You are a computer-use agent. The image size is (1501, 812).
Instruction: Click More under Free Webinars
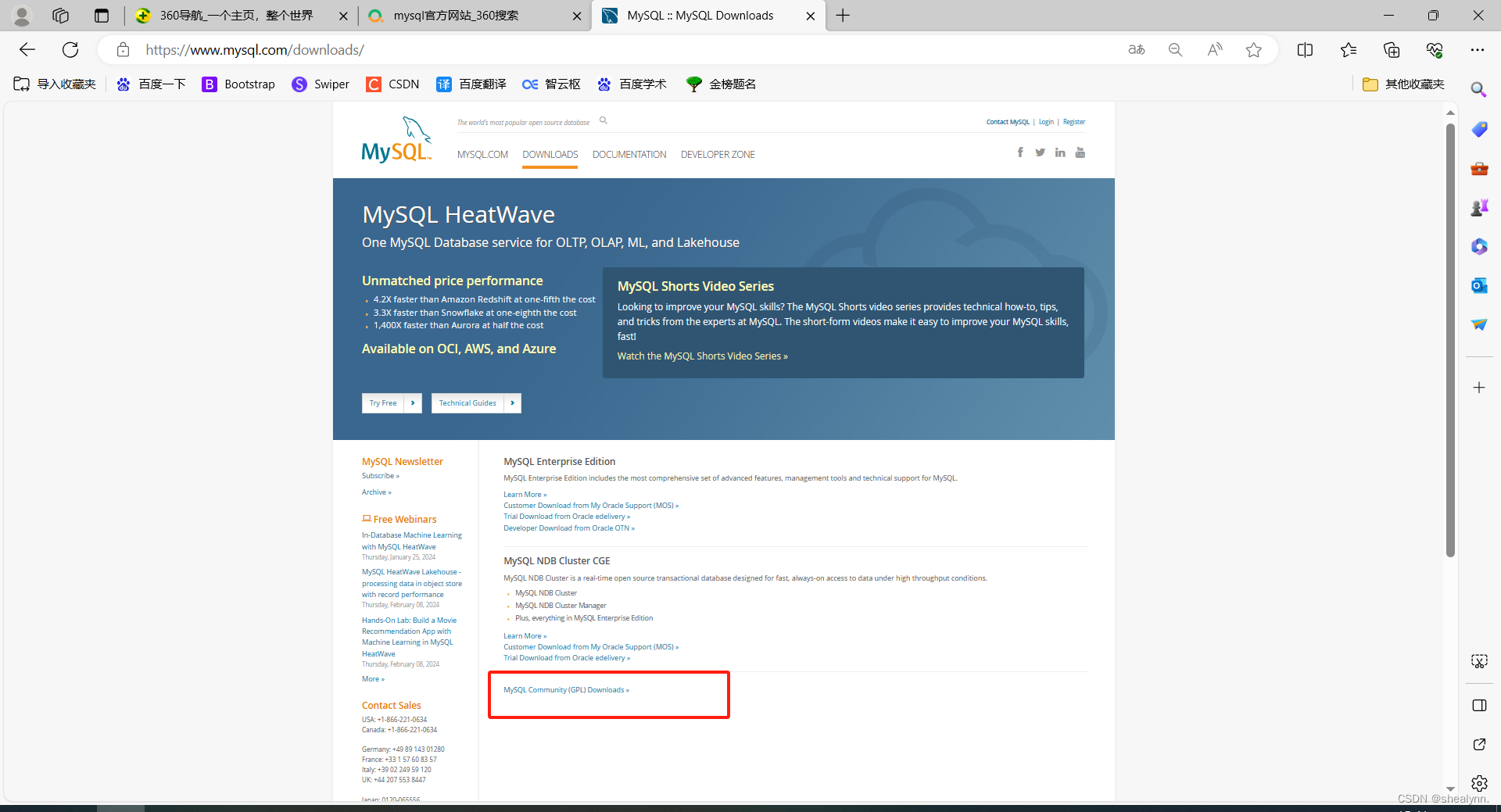pos(373,679)
